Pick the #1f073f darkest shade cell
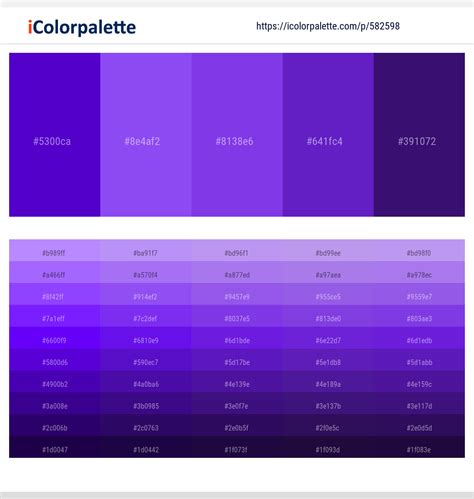474x499 pixels. (237, 447)
